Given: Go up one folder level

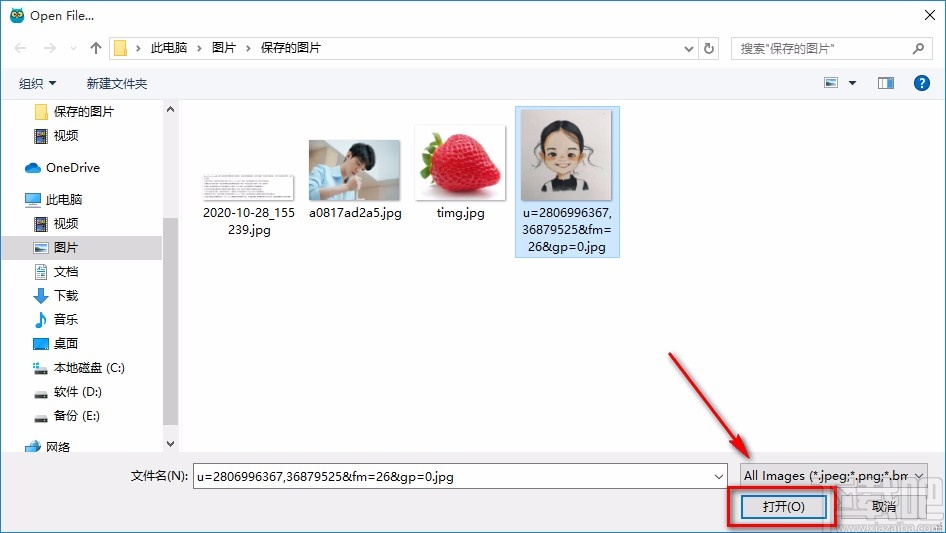Looking at the screenshot, I should (95, 48).
